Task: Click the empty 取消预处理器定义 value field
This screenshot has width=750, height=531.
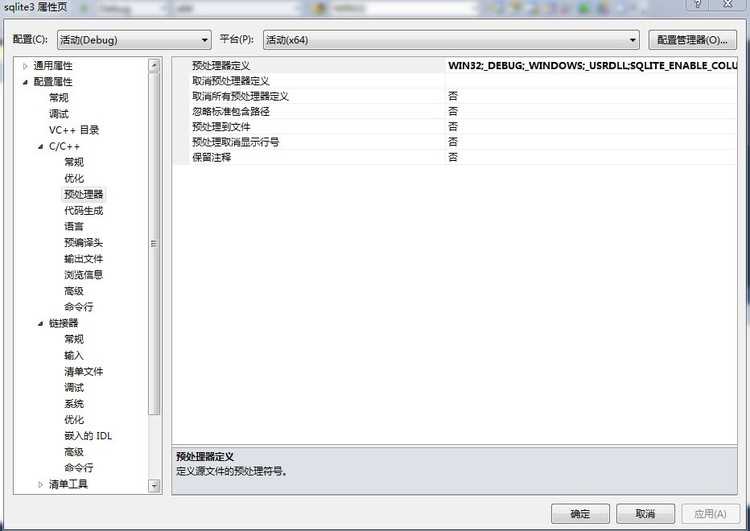Action: 592,81
